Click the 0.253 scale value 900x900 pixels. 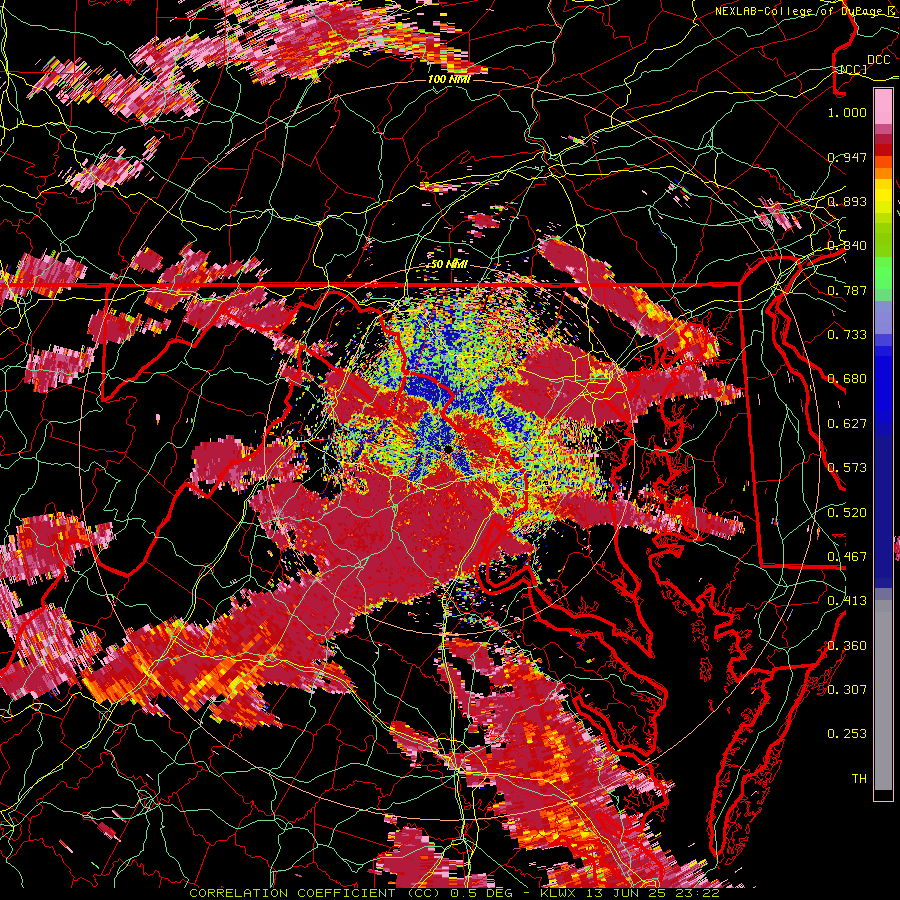[x=847, y=734]
